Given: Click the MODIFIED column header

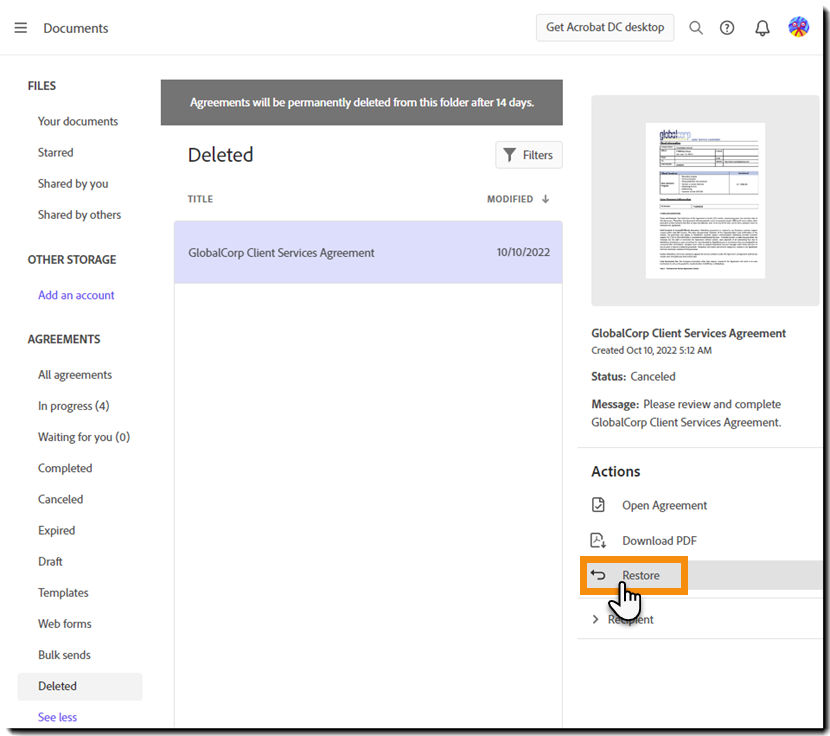Looking at the screenshot, I should (x=510, y=199).
